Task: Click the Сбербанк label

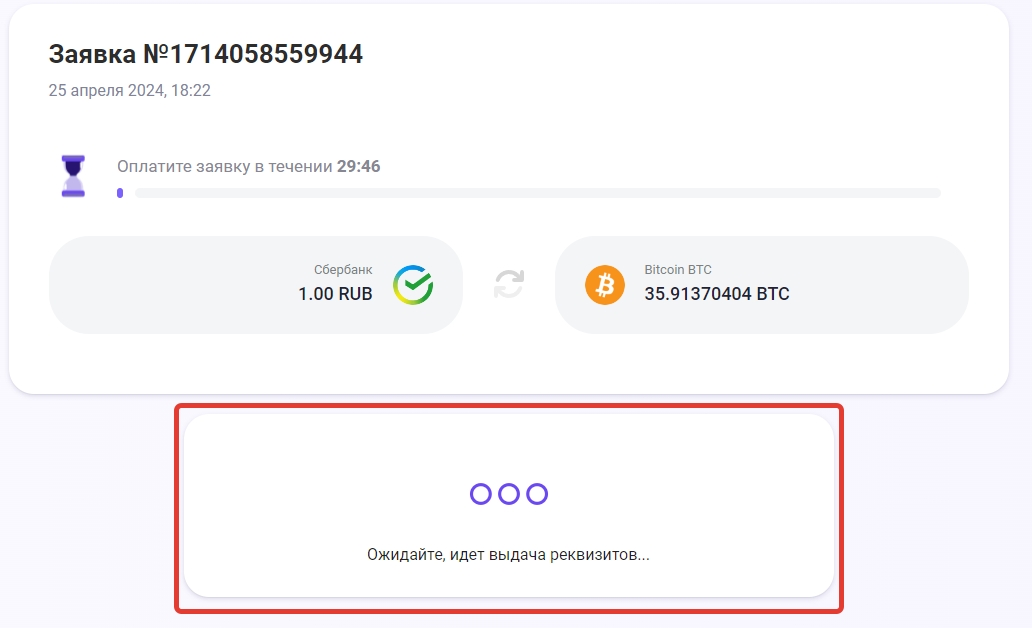Action: point(343,270)
